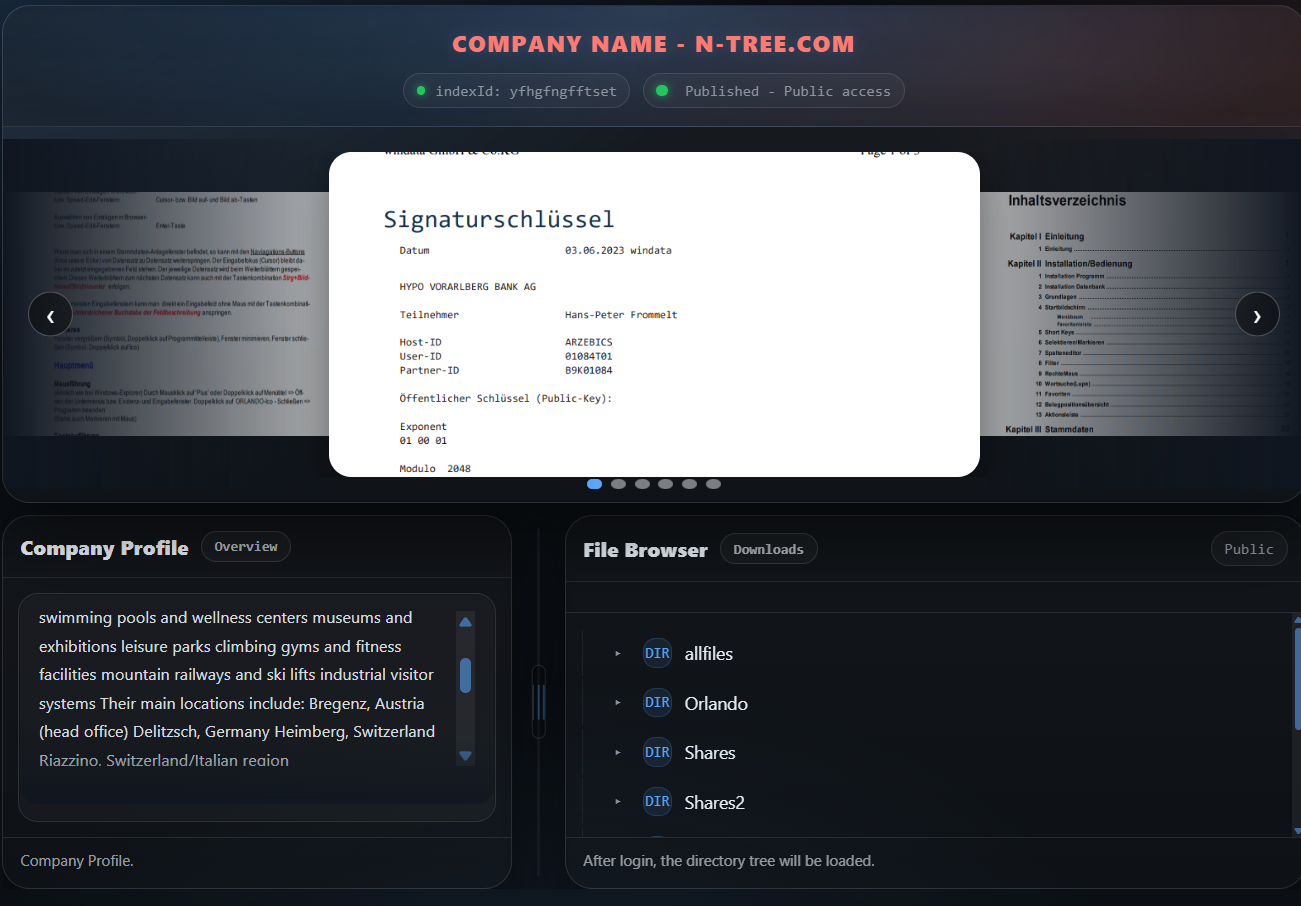This screenshot has height=906, width=1301.
Task: Select the sixth carousel dot
Action: pyautogui.click(x=713, y=484)
